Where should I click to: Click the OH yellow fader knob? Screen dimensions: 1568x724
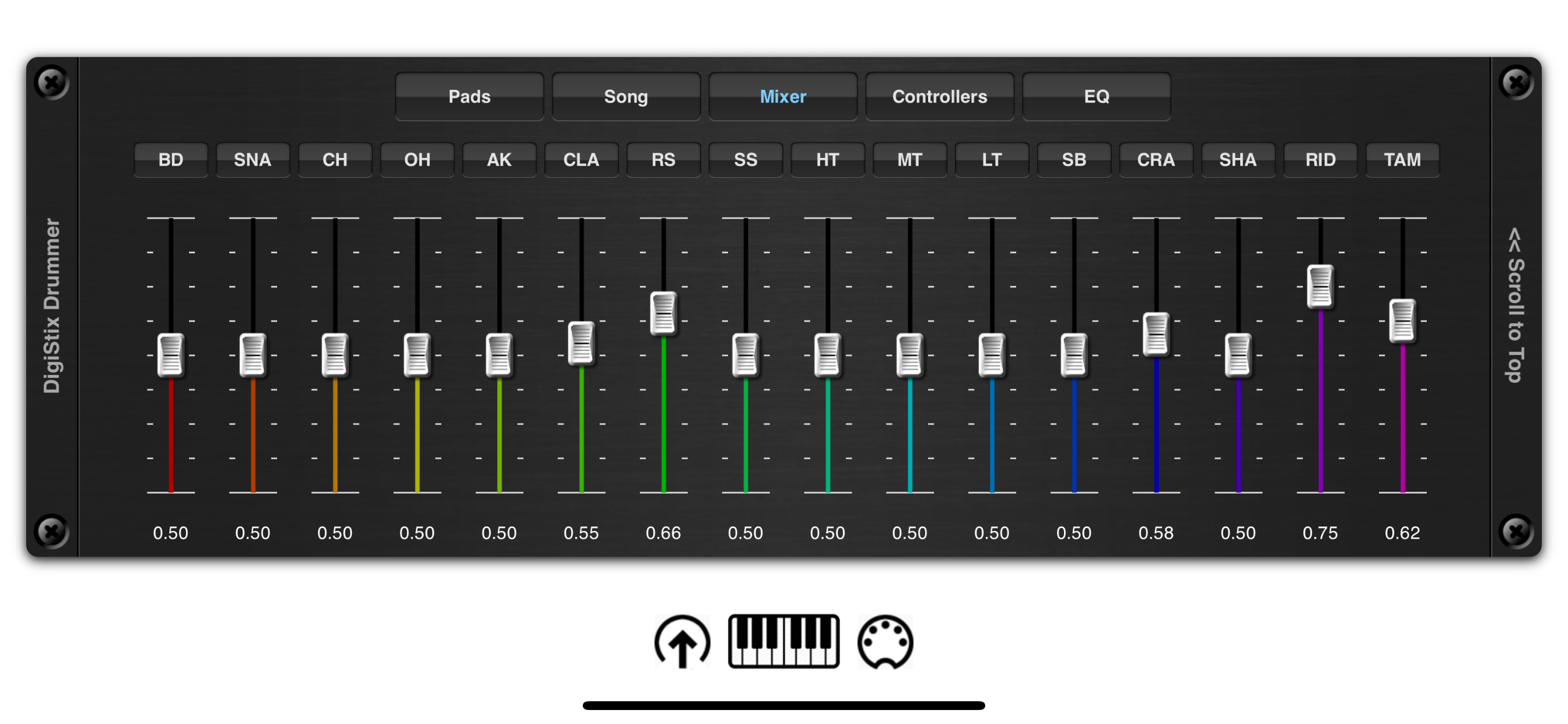pos(417,354)
